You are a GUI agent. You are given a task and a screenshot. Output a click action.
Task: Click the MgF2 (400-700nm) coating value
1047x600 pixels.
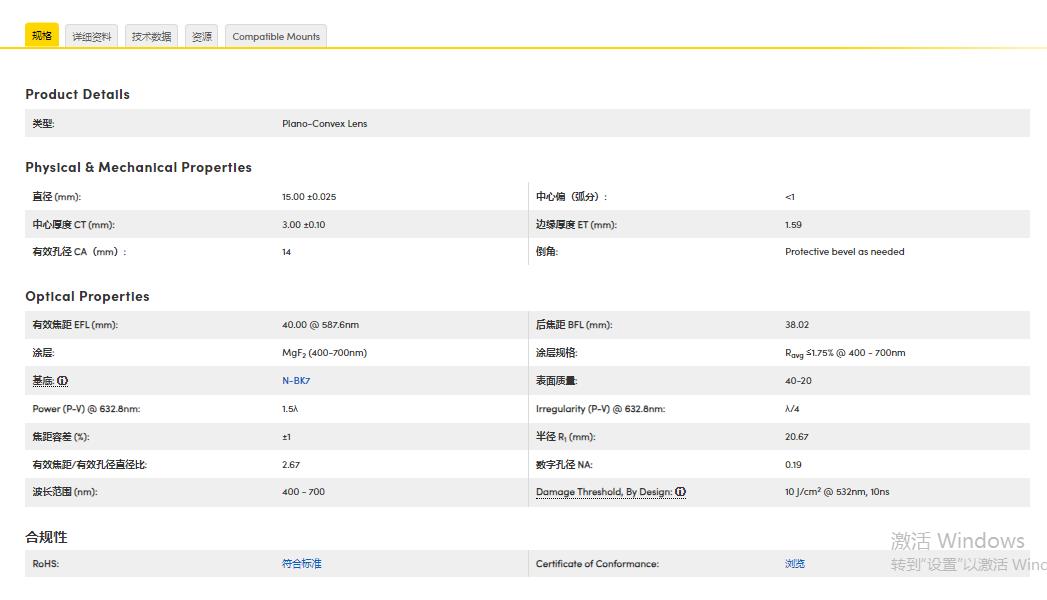pyautogui.click(x=324, y=353)
